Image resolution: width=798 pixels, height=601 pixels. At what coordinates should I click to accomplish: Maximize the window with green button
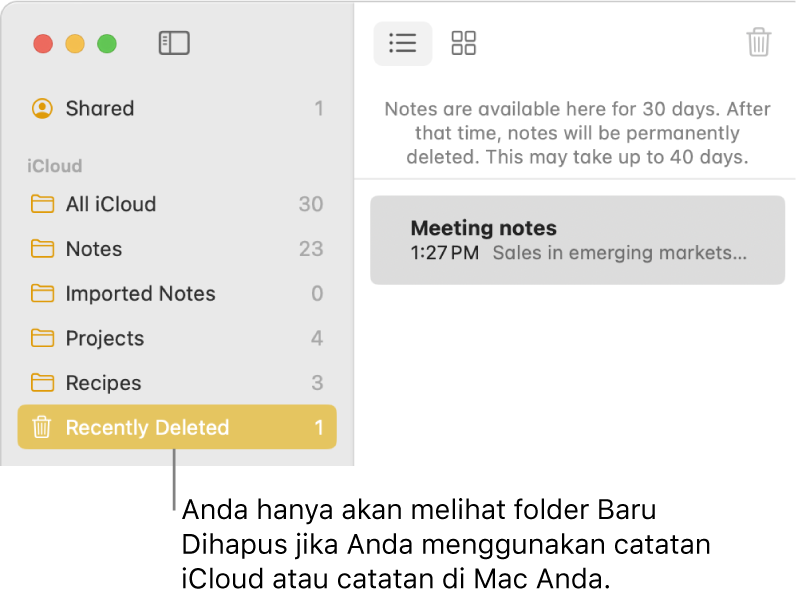(107, 43)
